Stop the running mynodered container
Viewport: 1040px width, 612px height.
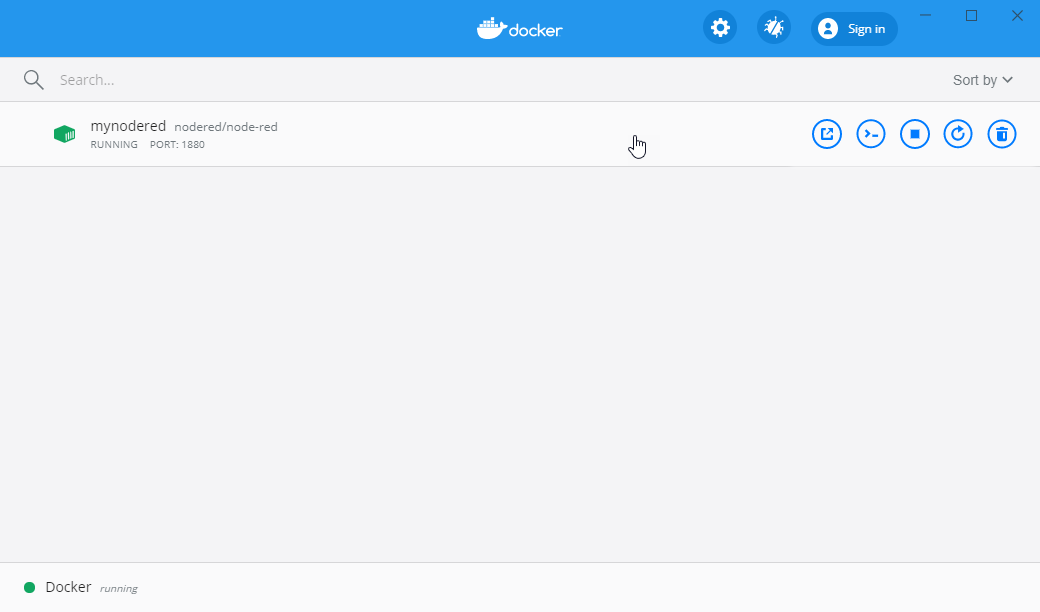click(915, 133)
